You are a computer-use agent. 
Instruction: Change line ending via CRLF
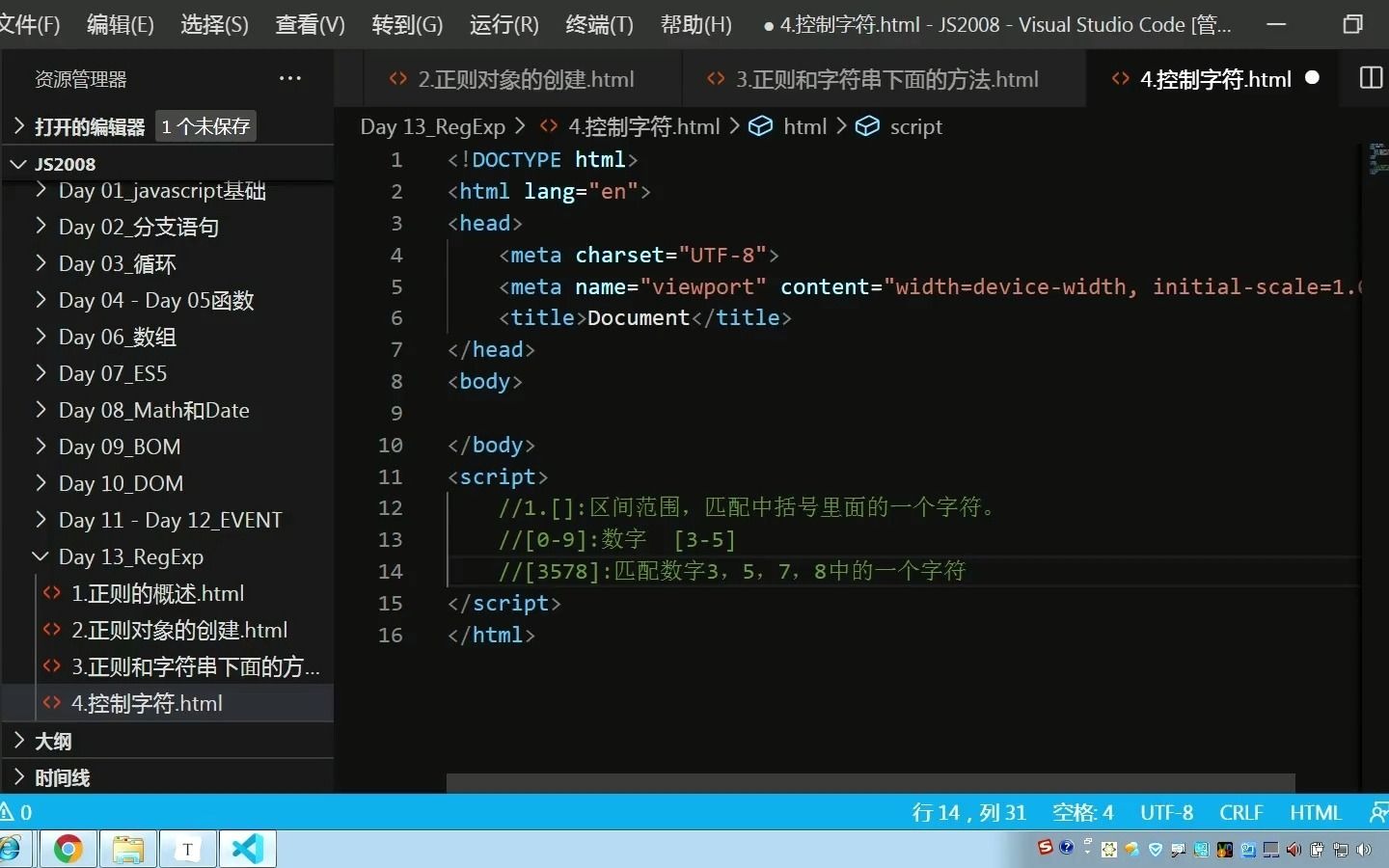point(1240,813)
